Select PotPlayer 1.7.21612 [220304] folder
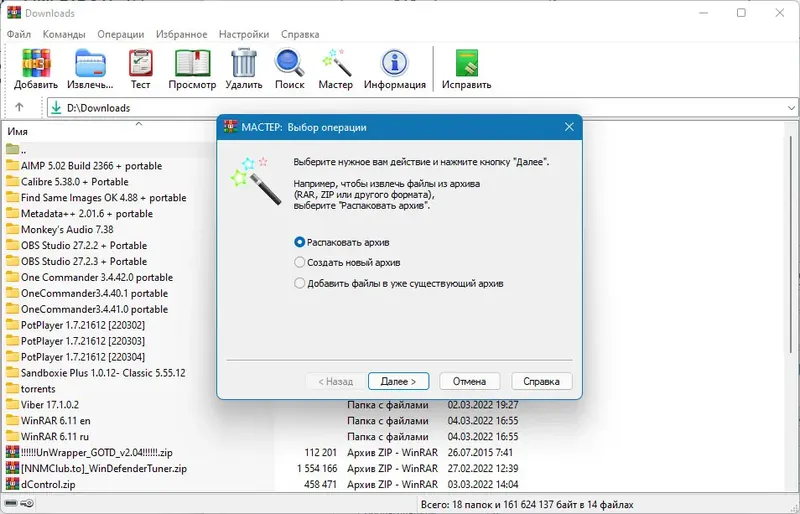The height and width of the screenshot is (514, 800). 83,356
